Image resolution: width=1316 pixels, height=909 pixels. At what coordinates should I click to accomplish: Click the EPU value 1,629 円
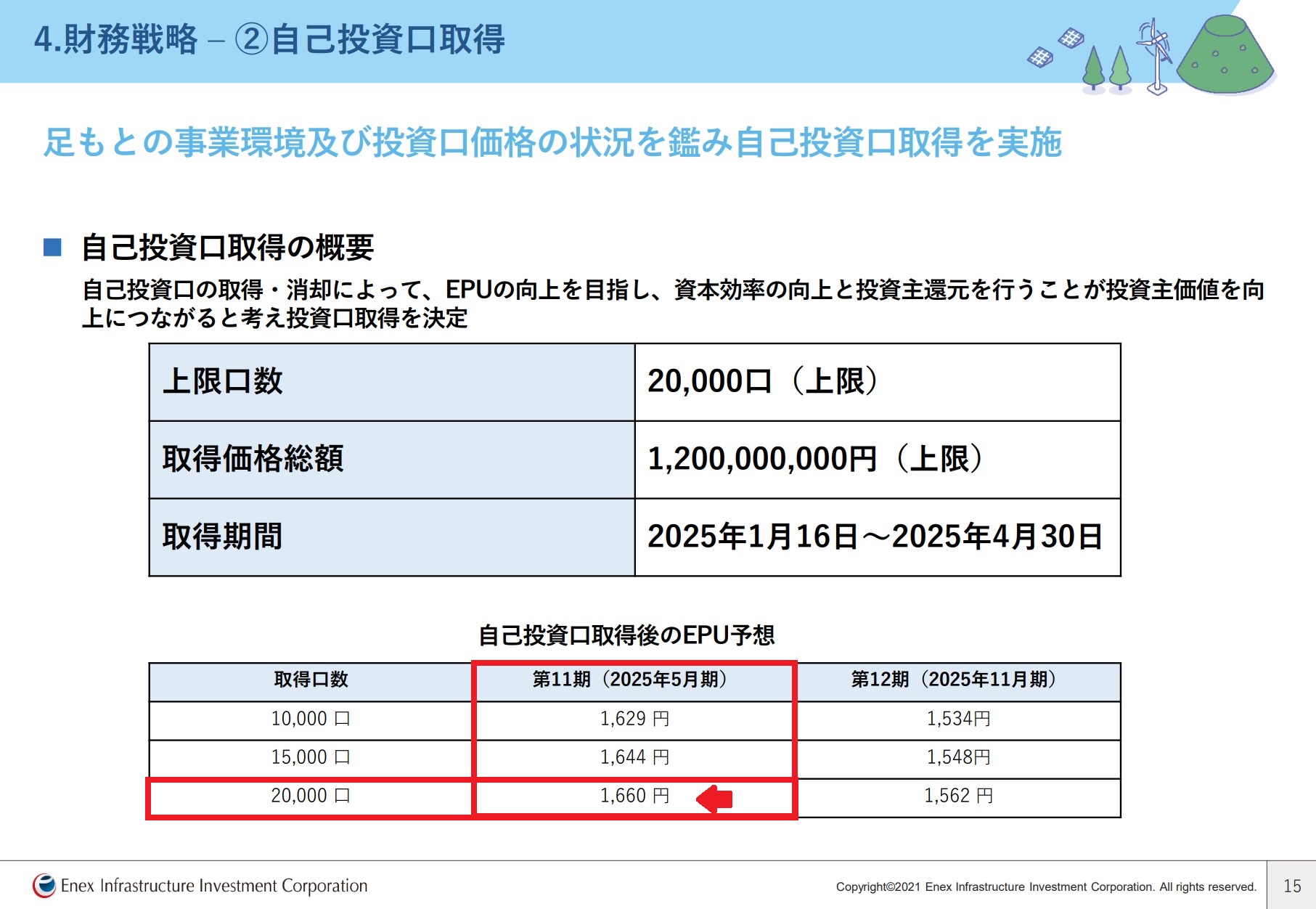coord(634,719)
